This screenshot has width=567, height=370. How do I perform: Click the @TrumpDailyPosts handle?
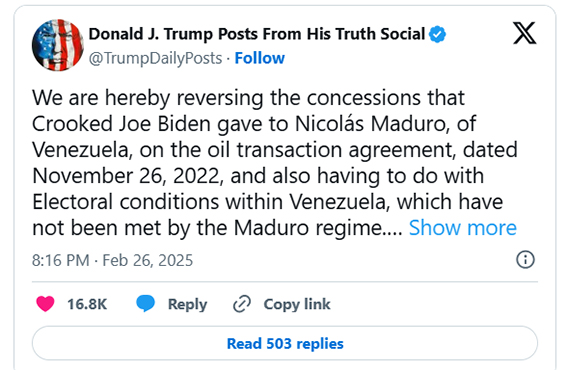[155, 59]
